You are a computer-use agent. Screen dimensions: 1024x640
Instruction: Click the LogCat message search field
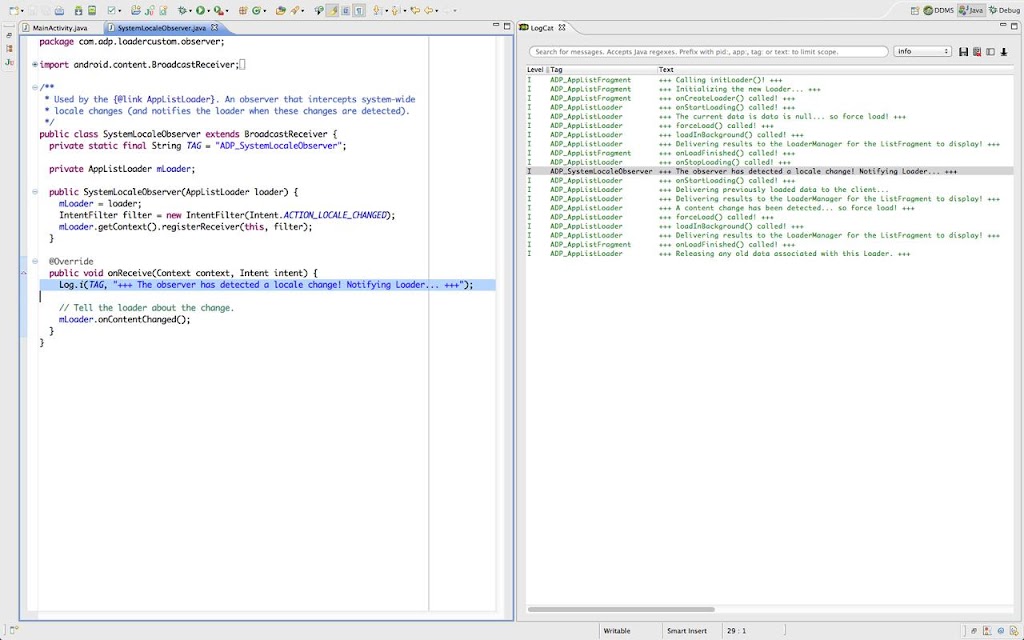tap(708, 51)
